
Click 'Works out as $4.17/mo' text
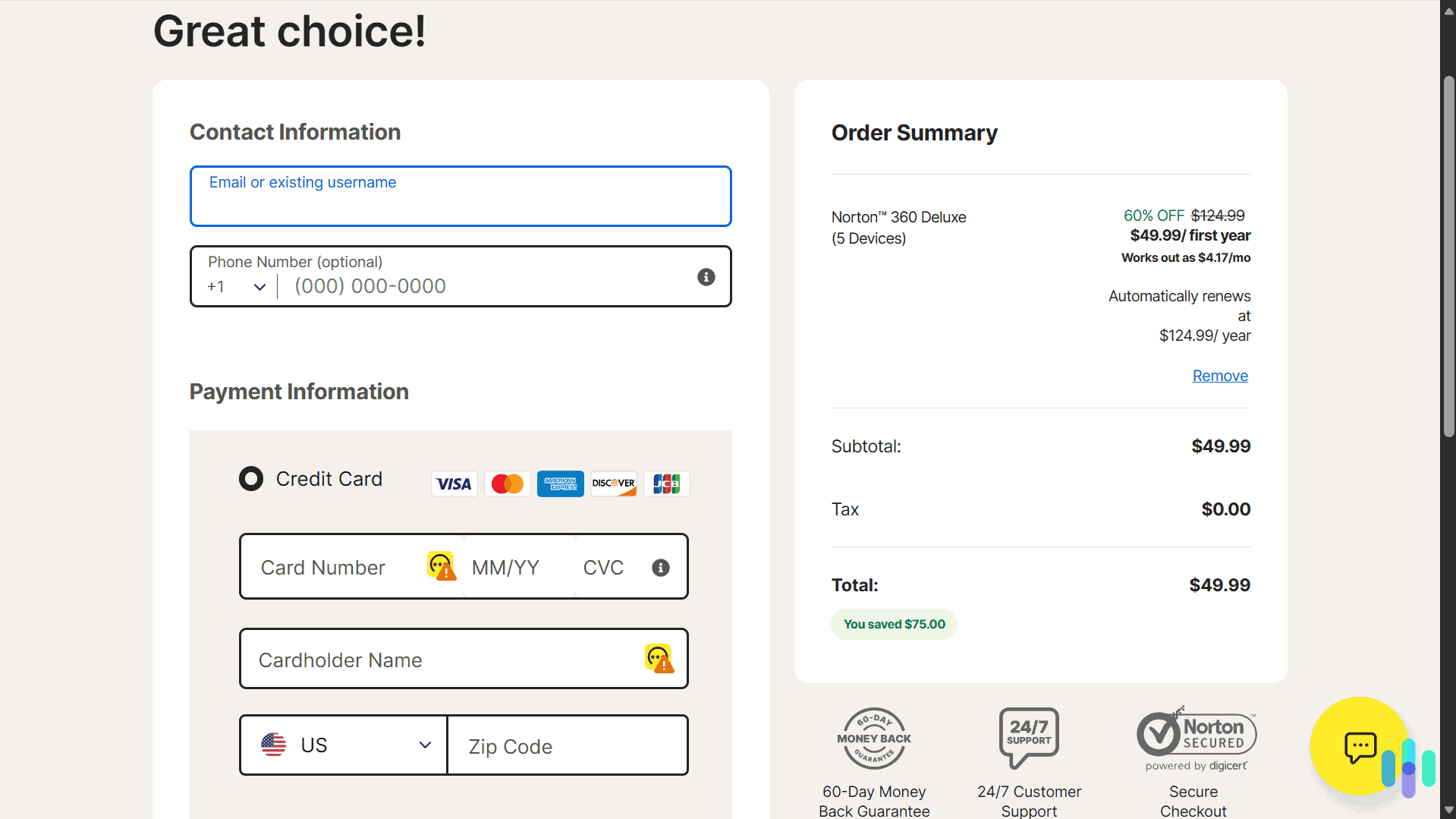pos(1186,257)
